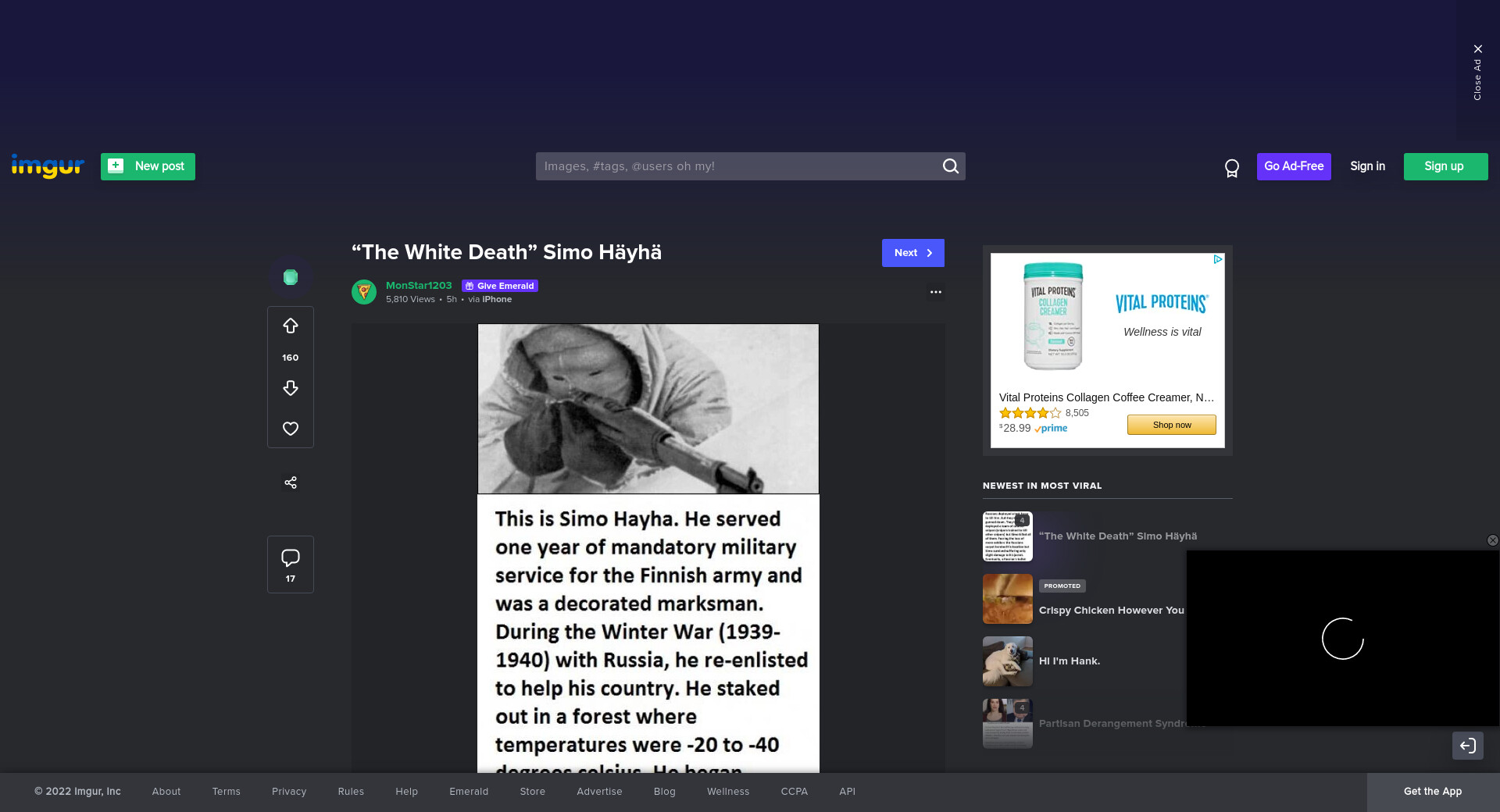This screenshot has width=1500, height=812.
Task: Favorite the post with the heart icon
Action: point(291,429)
